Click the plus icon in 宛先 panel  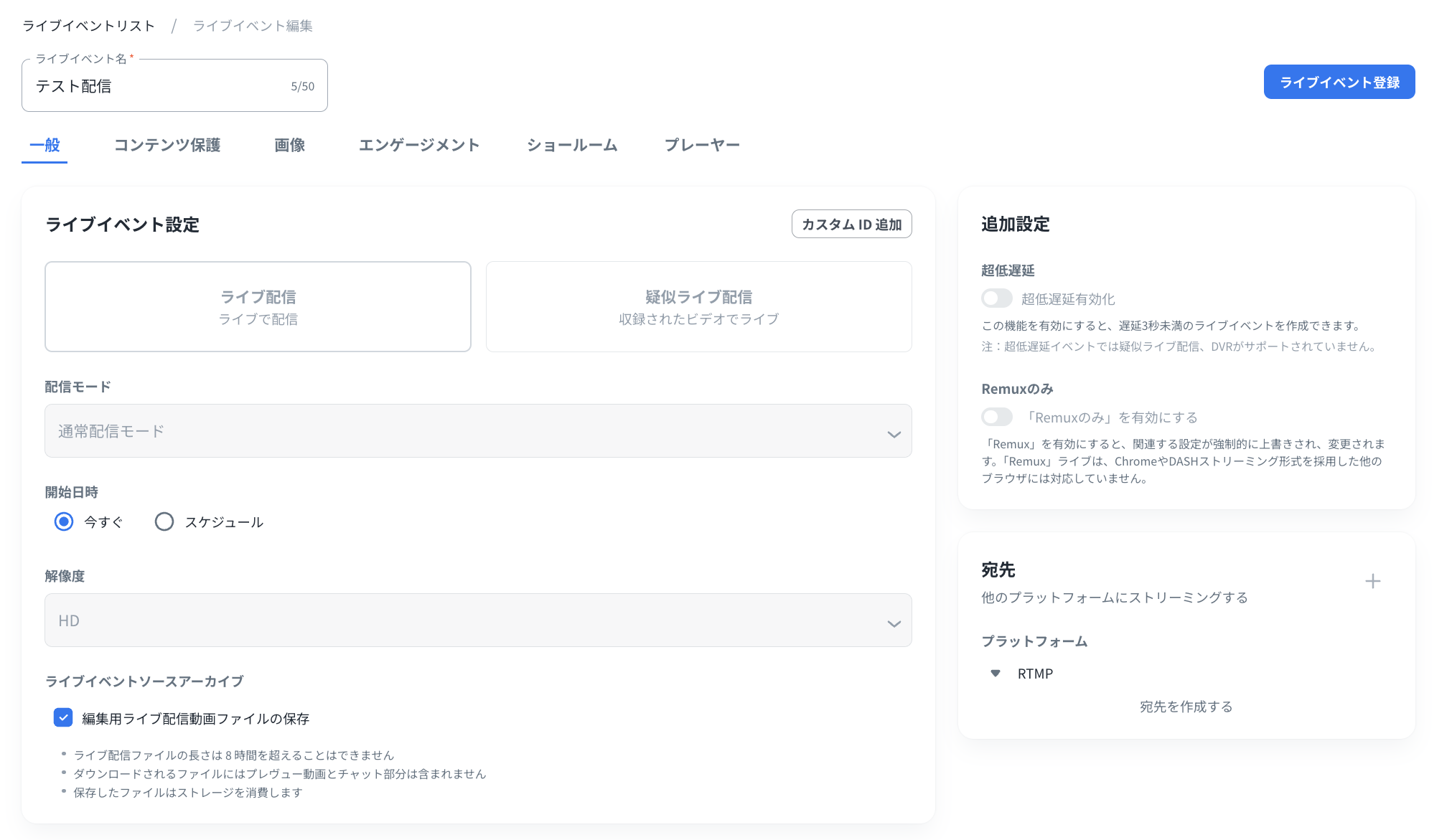pos(1372,581)
